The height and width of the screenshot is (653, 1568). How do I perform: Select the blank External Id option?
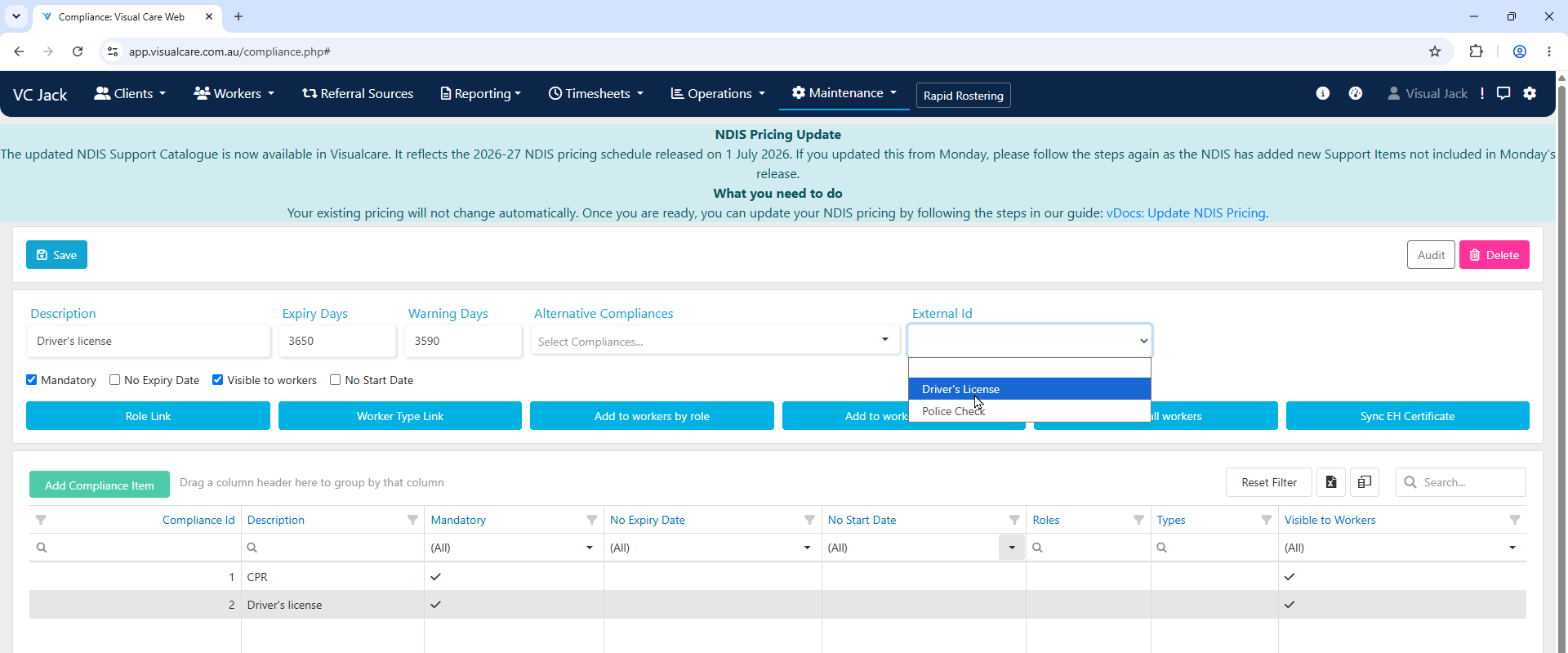click(1030, 368)
